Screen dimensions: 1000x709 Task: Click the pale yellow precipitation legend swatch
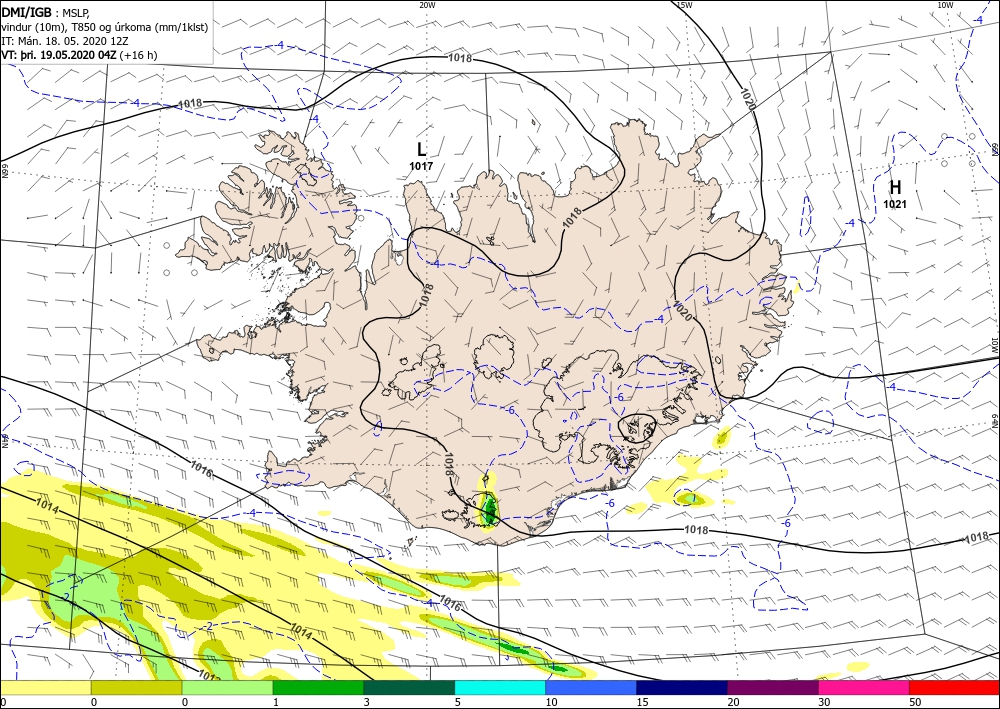(45, 687)
